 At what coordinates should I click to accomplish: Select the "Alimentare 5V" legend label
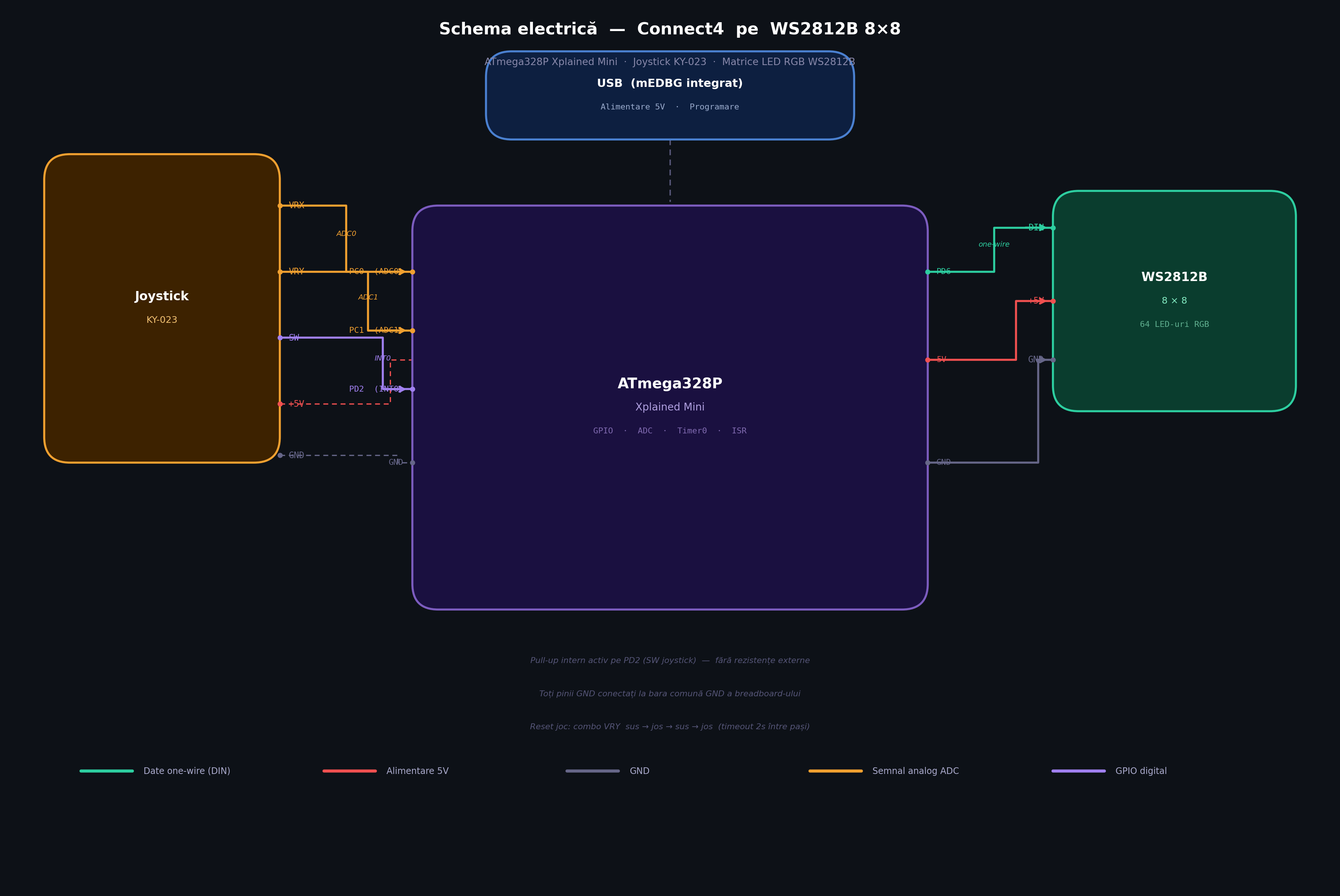tap(418, 771)
